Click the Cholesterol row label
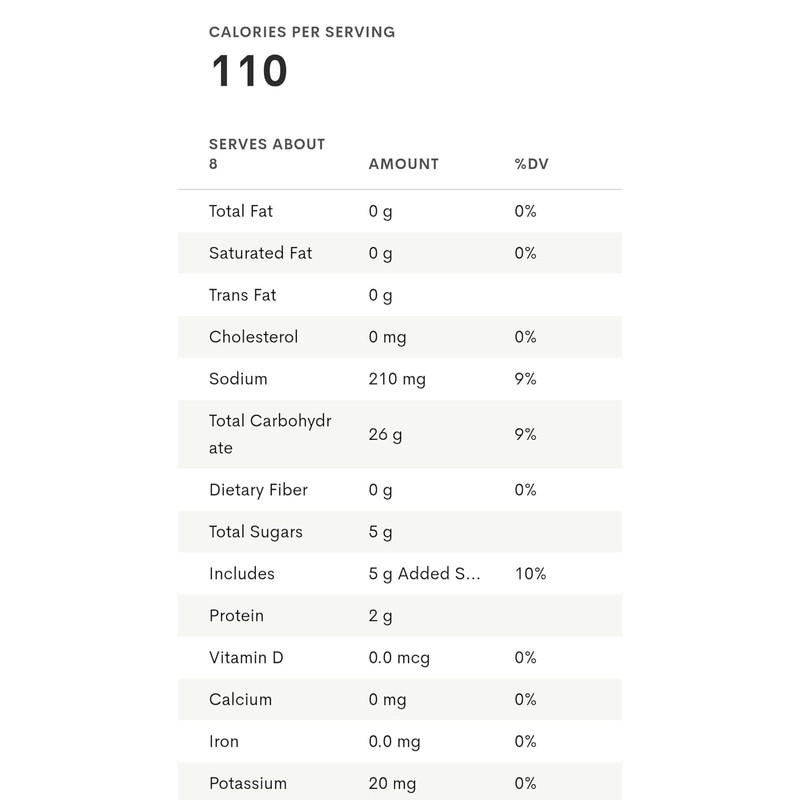Viewport: 800px width, 800px height. [253, 337]
